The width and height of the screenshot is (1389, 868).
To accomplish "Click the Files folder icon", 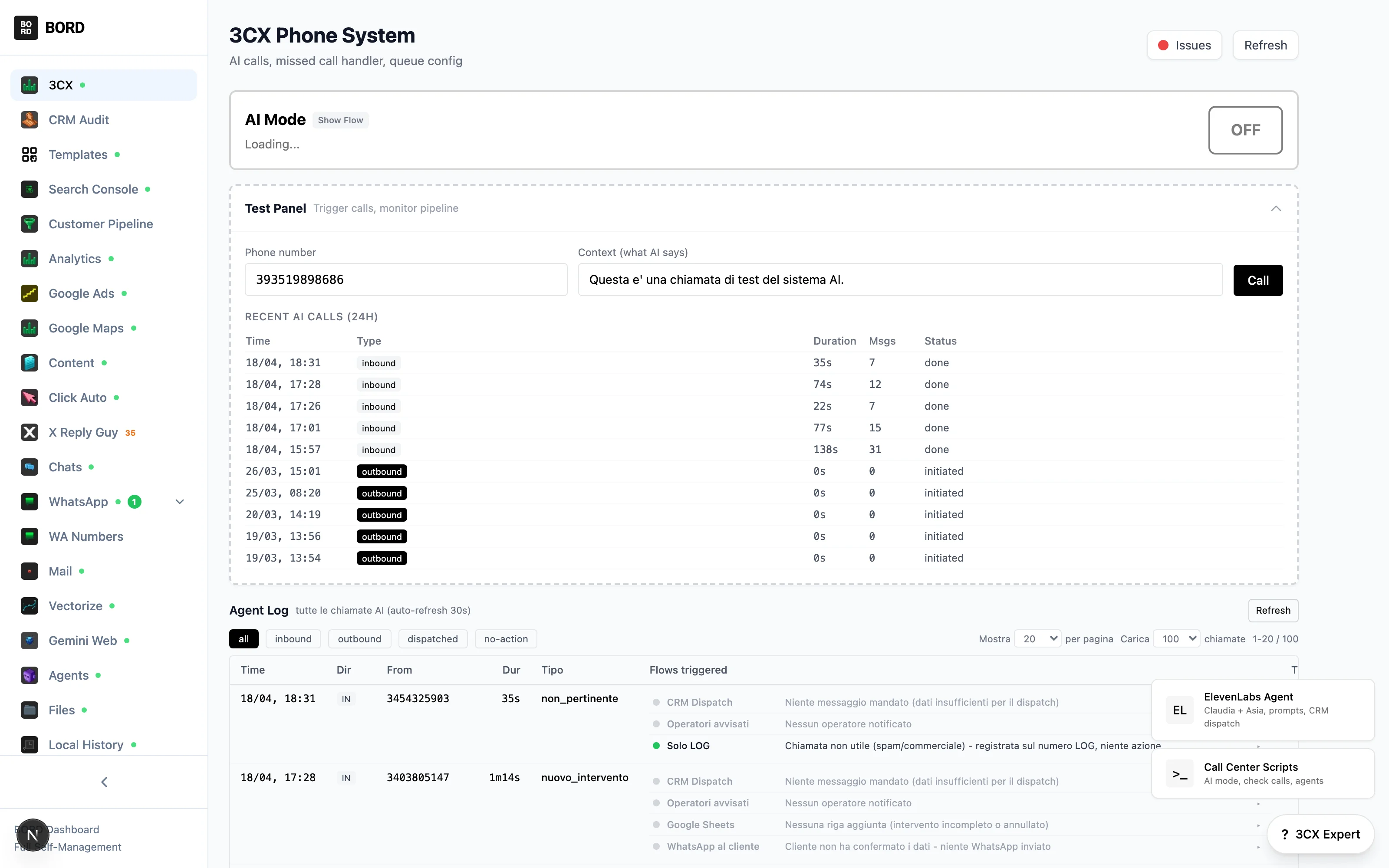I will click(29, 710).
